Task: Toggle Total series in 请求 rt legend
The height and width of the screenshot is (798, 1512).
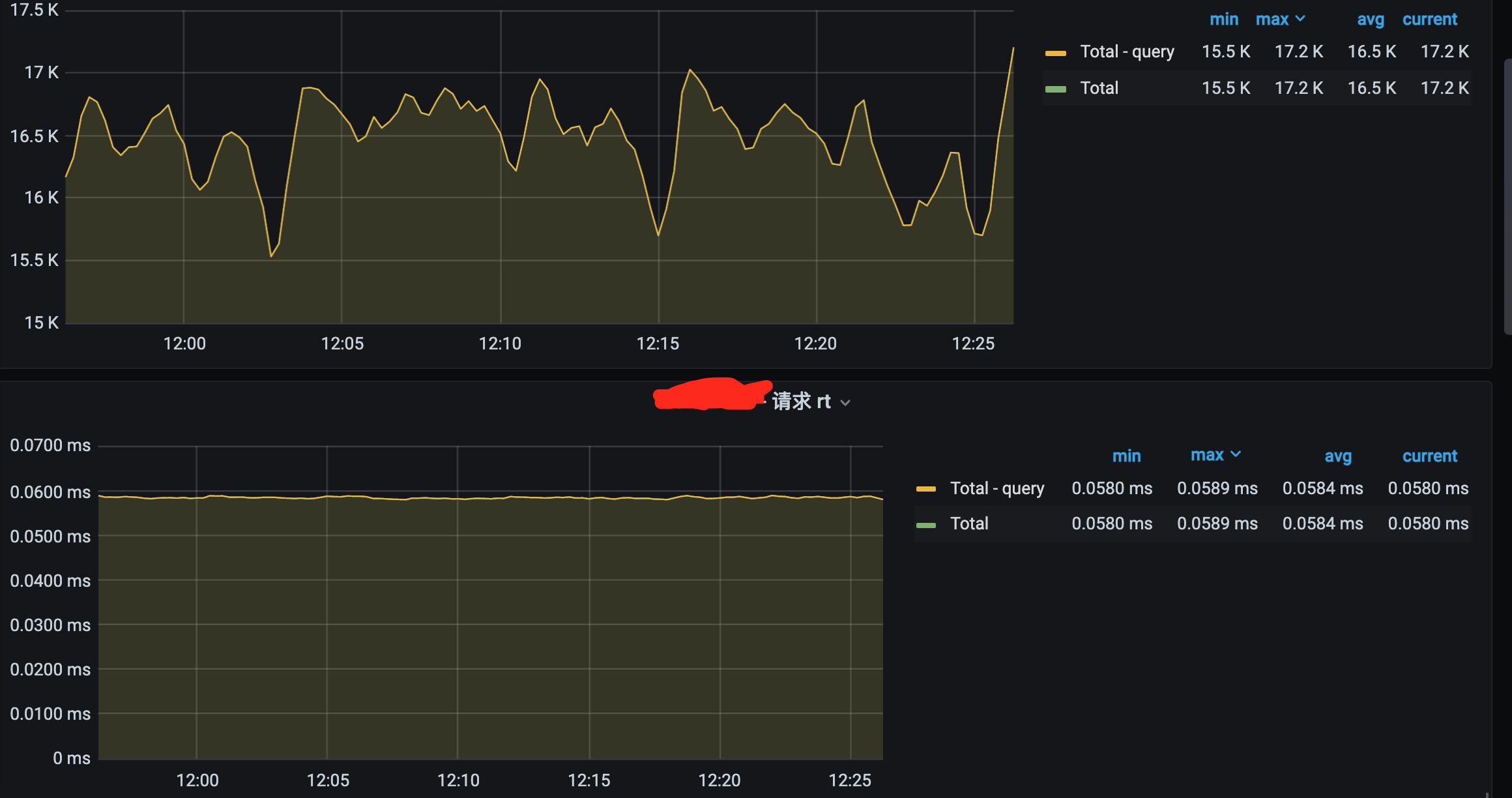Action: (x=969, y=524)
